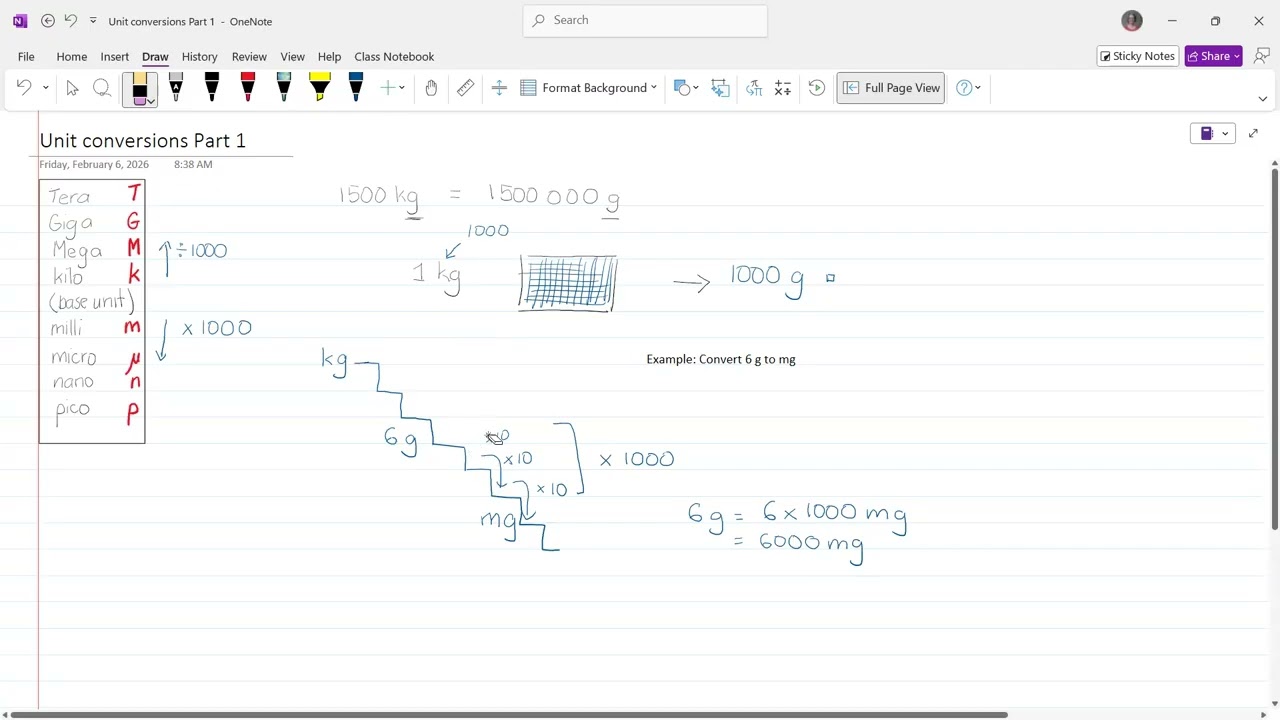Click the OneNote app logo

tap(19, 21)
